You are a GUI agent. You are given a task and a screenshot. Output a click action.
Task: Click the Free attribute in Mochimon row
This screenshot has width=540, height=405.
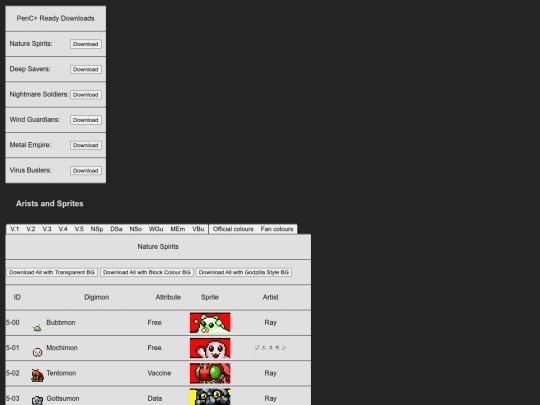pyautogui.click(x=154, y=348)
